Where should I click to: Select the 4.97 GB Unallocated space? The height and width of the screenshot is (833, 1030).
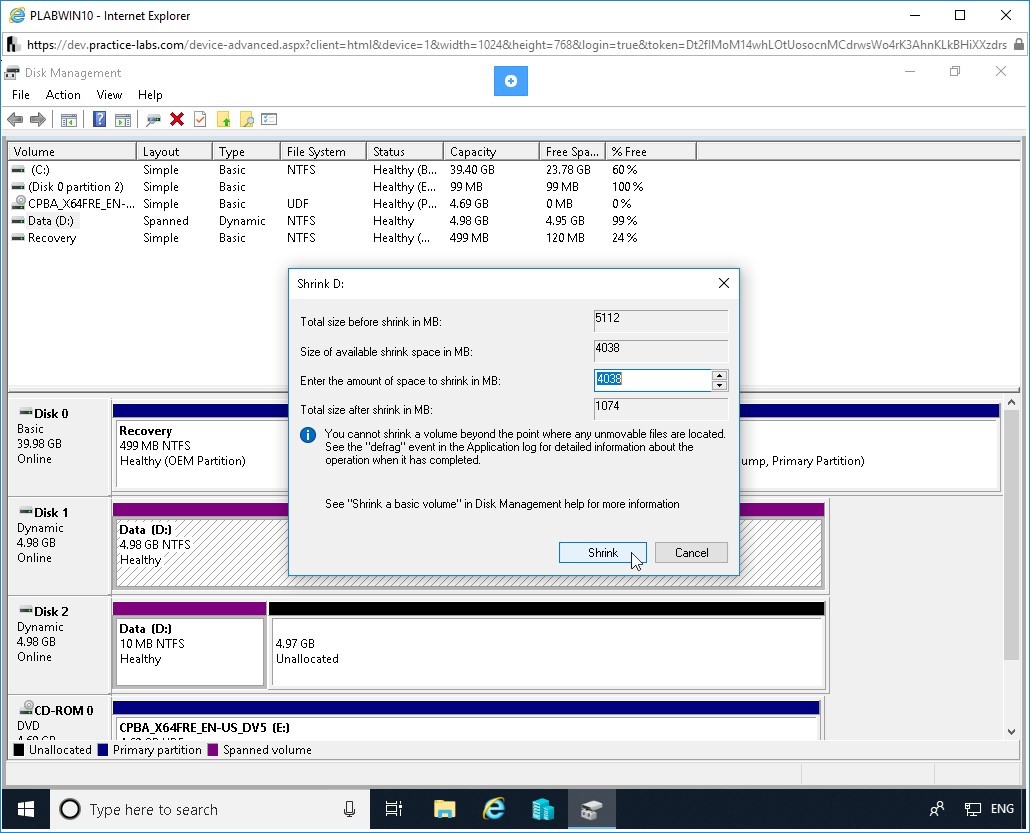(547, 652)
